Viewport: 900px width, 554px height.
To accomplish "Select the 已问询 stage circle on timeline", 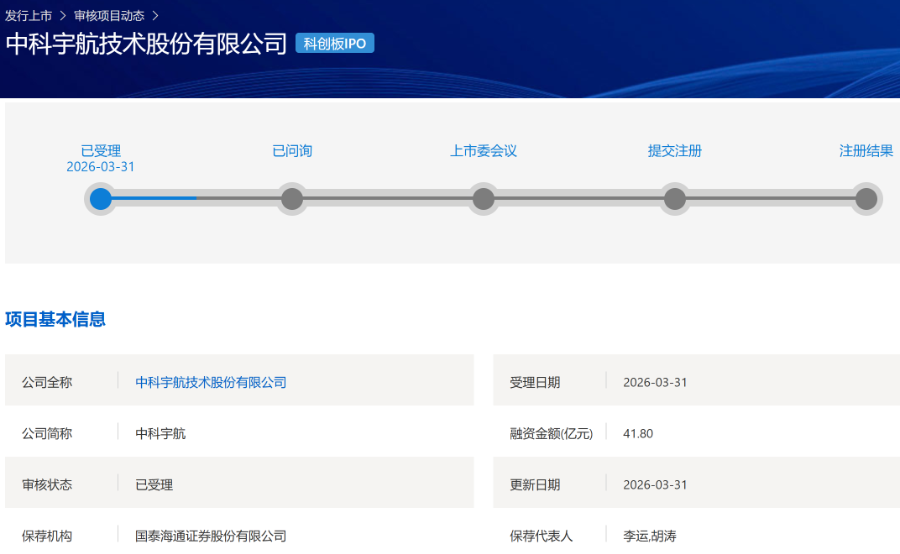I will click(x=292, y=199).
